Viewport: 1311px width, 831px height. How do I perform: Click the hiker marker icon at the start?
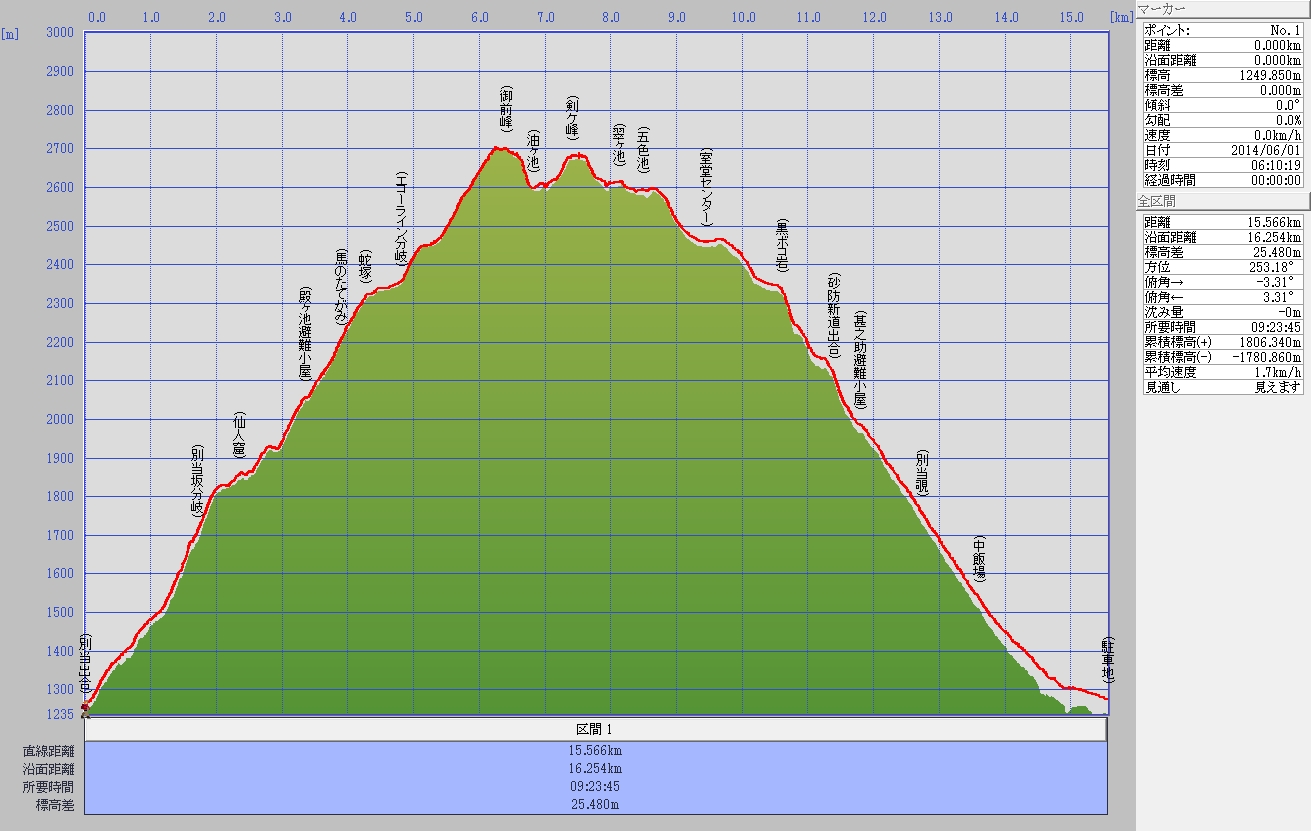coord(85,709)
